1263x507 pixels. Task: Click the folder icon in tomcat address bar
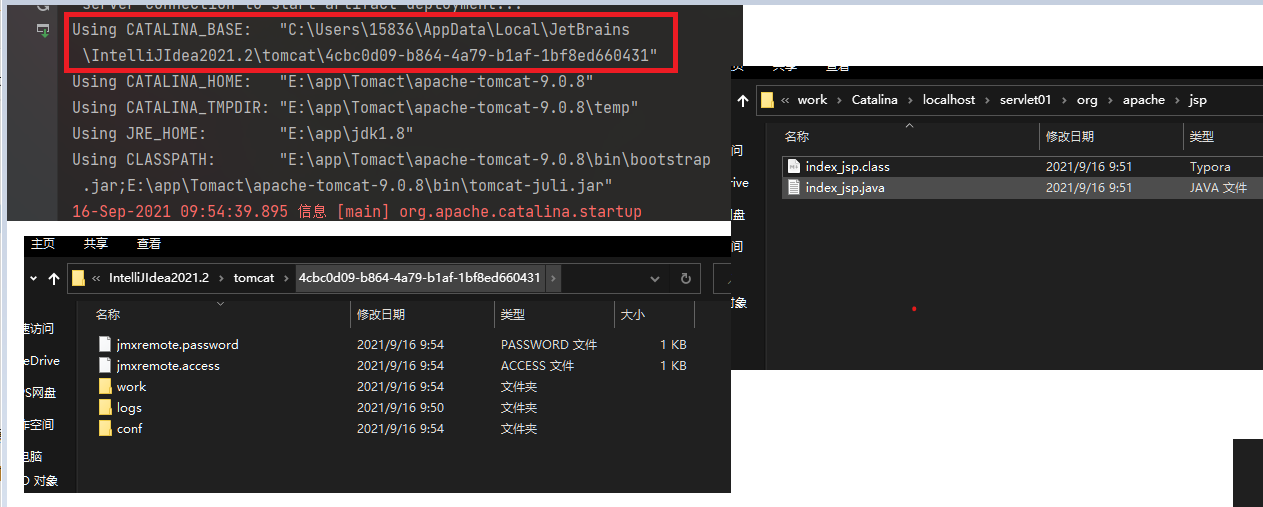78,278
